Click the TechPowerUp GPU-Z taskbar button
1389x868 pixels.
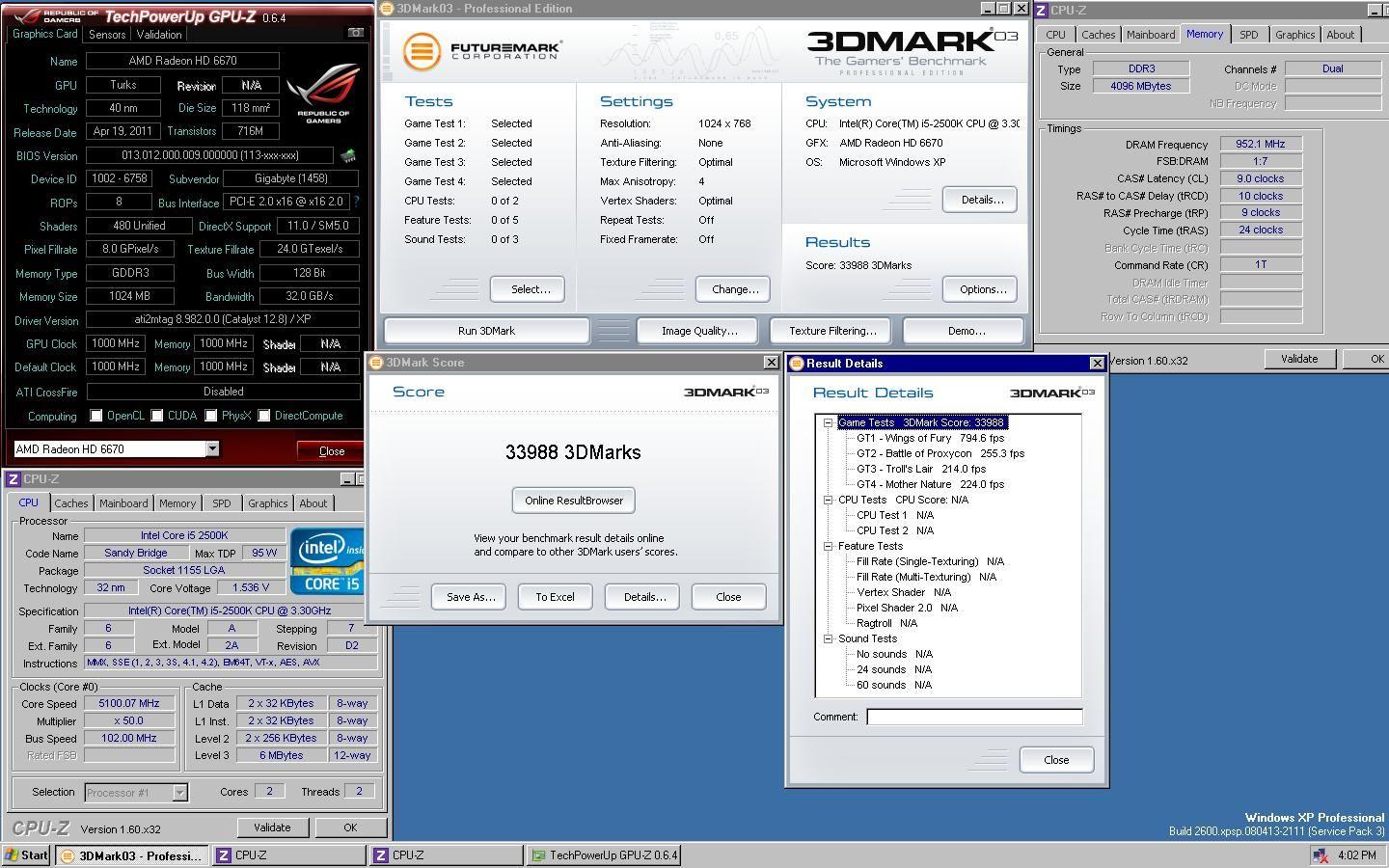click(604, 855)
